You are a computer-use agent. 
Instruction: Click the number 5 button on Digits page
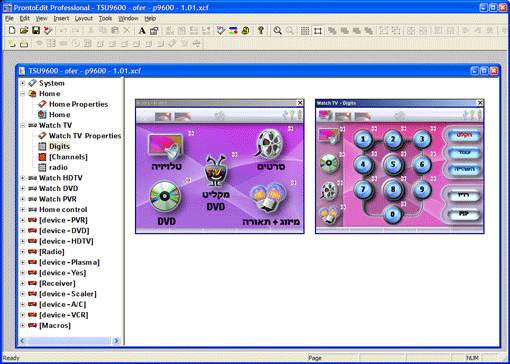tap(393, 164)
